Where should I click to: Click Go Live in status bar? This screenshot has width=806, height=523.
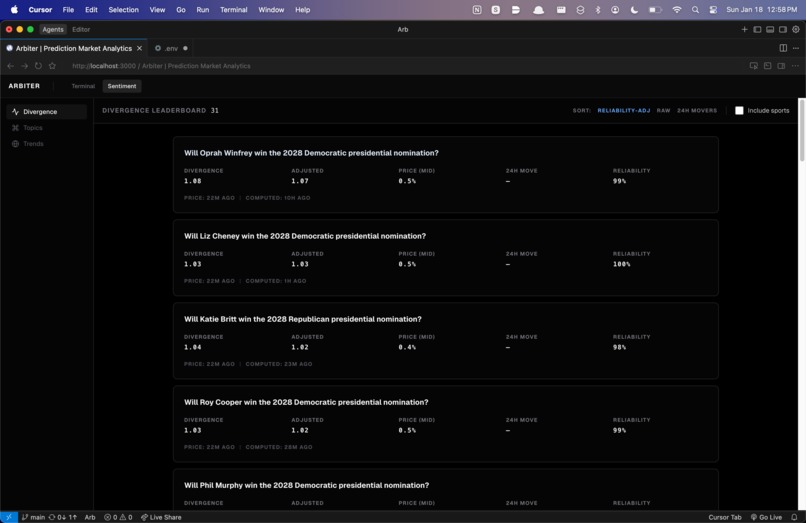pyautogui.click(x=766, y=517)
